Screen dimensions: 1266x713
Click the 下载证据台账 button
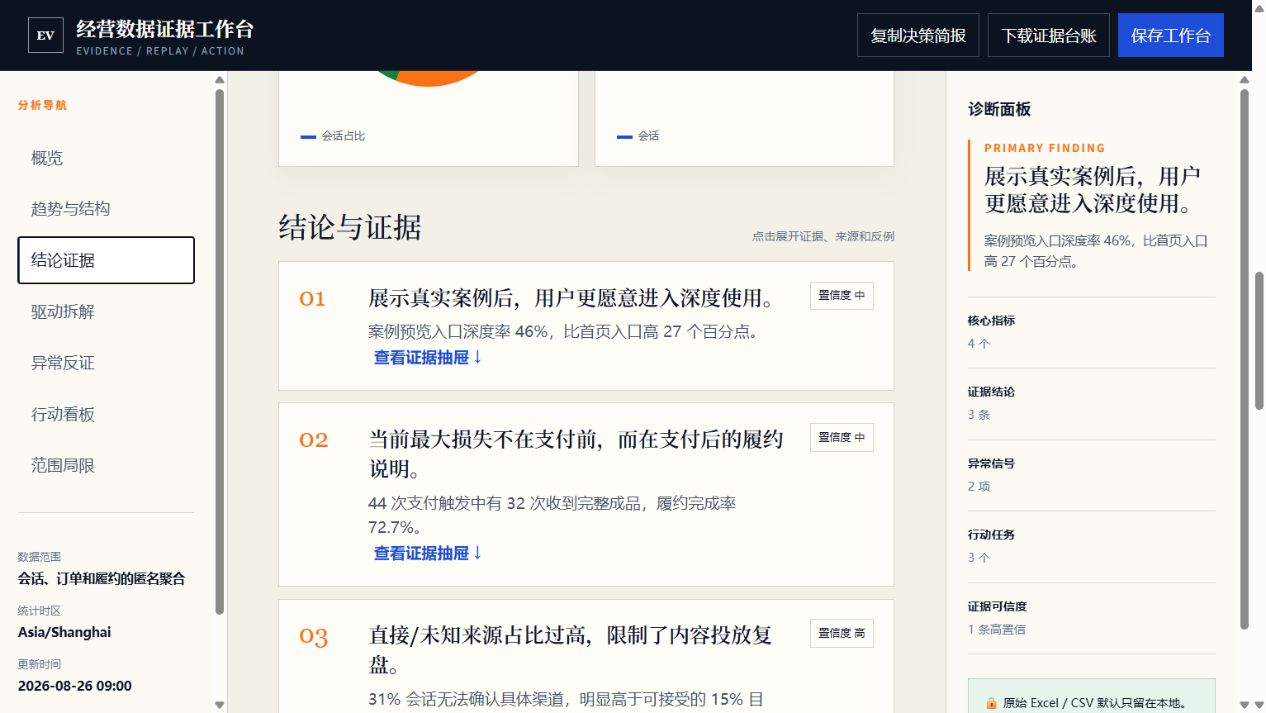tap(1049, 35)
